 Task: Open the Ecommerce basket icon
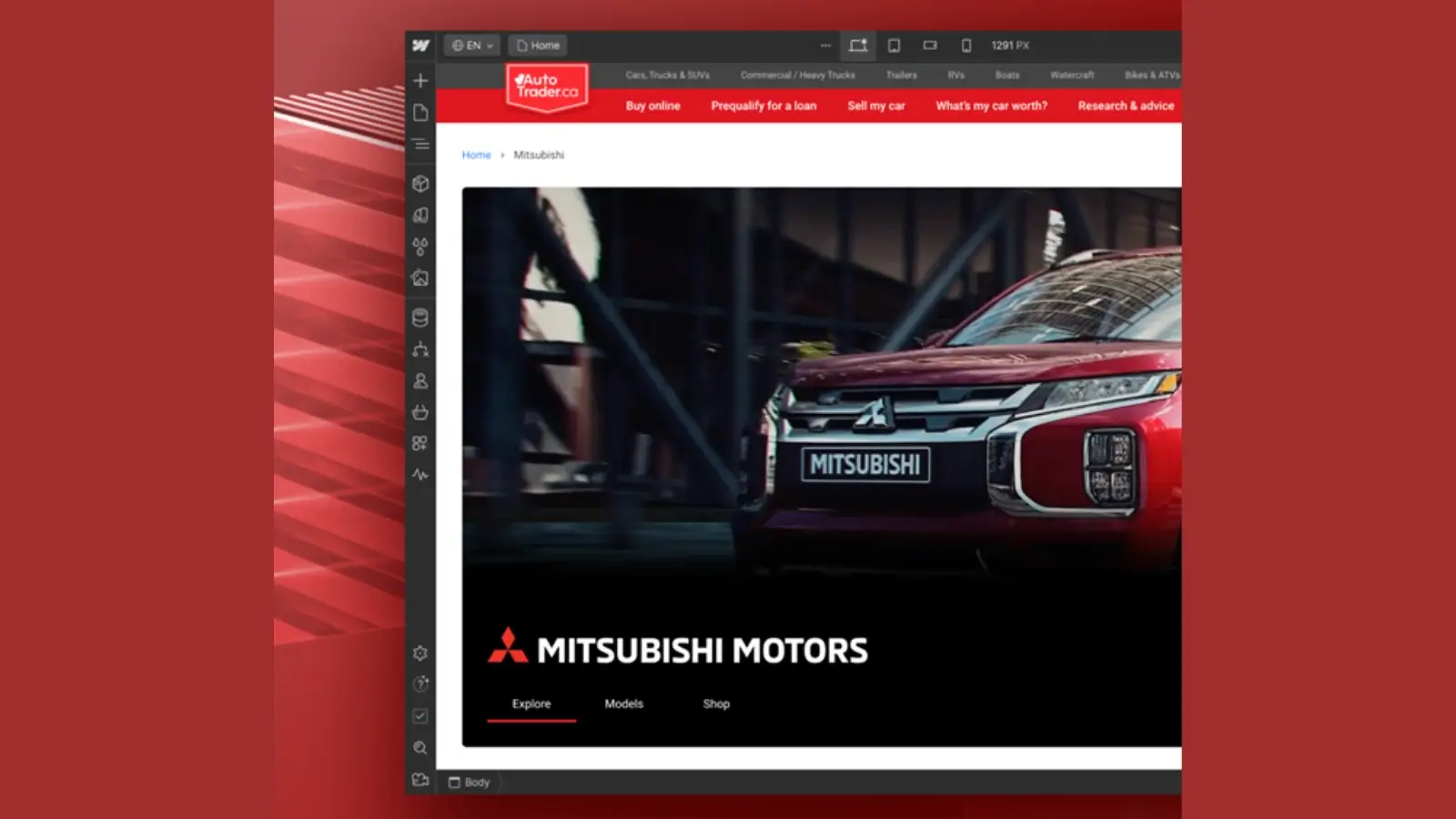[420, 412]
